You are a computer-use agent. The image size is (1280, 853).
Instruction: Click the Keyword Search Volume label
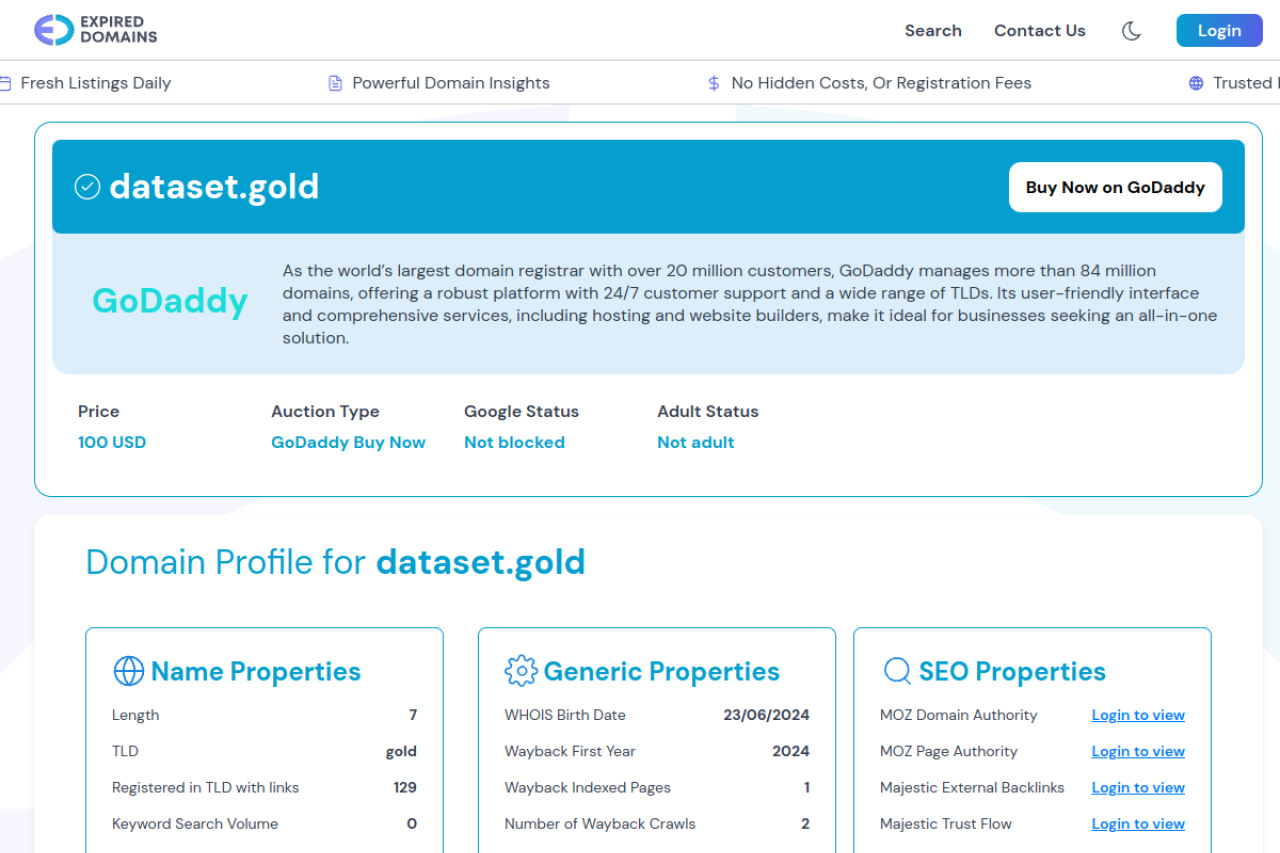(x=195, y=824)
